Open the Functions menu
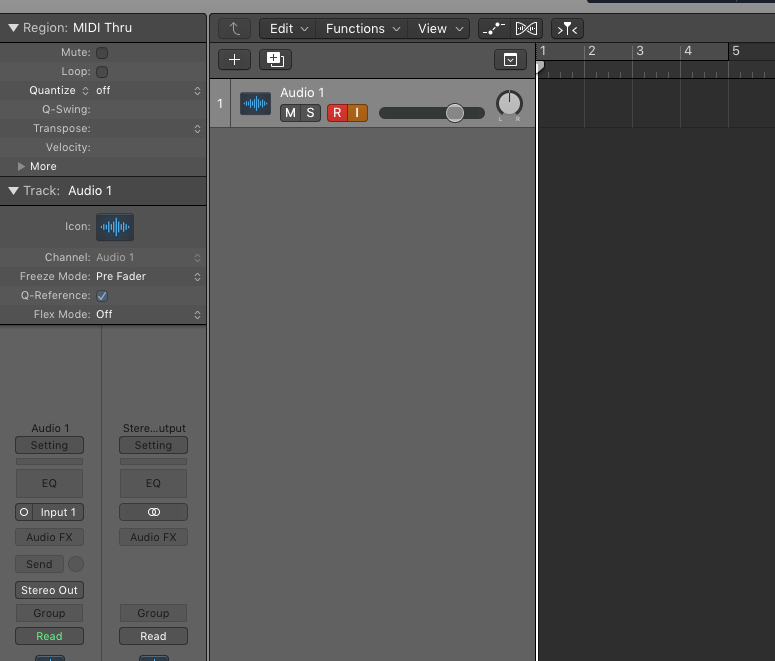This screenshot has width=775, height=661. pos(362,29)
